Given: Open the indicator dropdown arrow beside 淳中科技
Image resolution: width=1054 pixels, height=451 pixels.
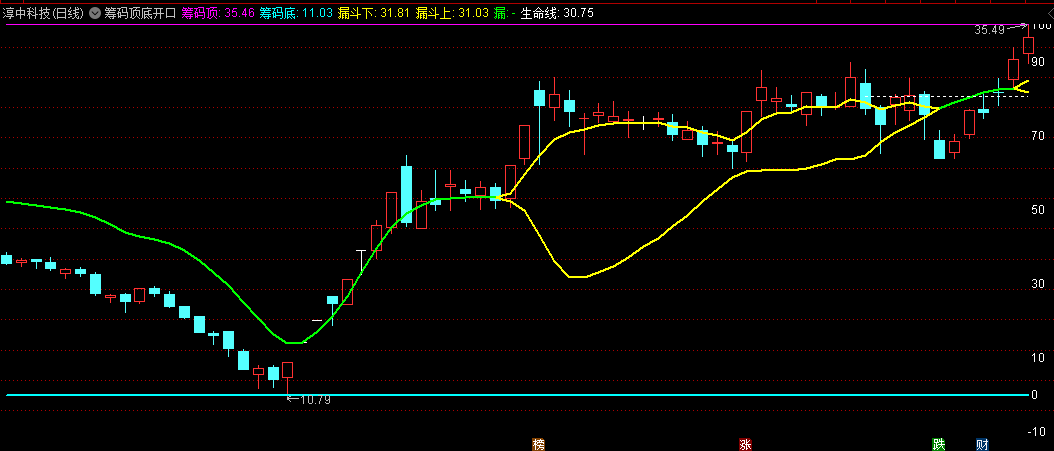Looking at the screenshot, I should (95, 13).
